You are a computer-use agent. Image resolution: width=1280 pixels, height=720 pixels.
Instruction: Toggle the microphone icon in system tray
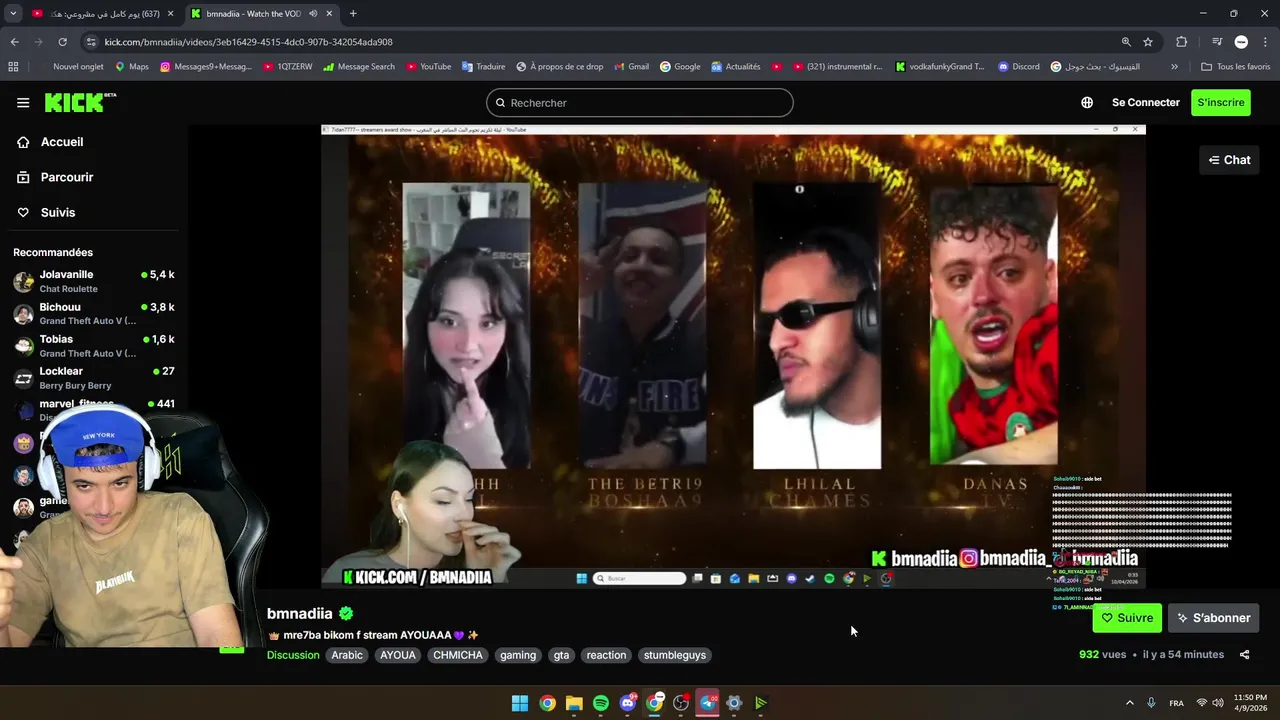click(1152, 703)
